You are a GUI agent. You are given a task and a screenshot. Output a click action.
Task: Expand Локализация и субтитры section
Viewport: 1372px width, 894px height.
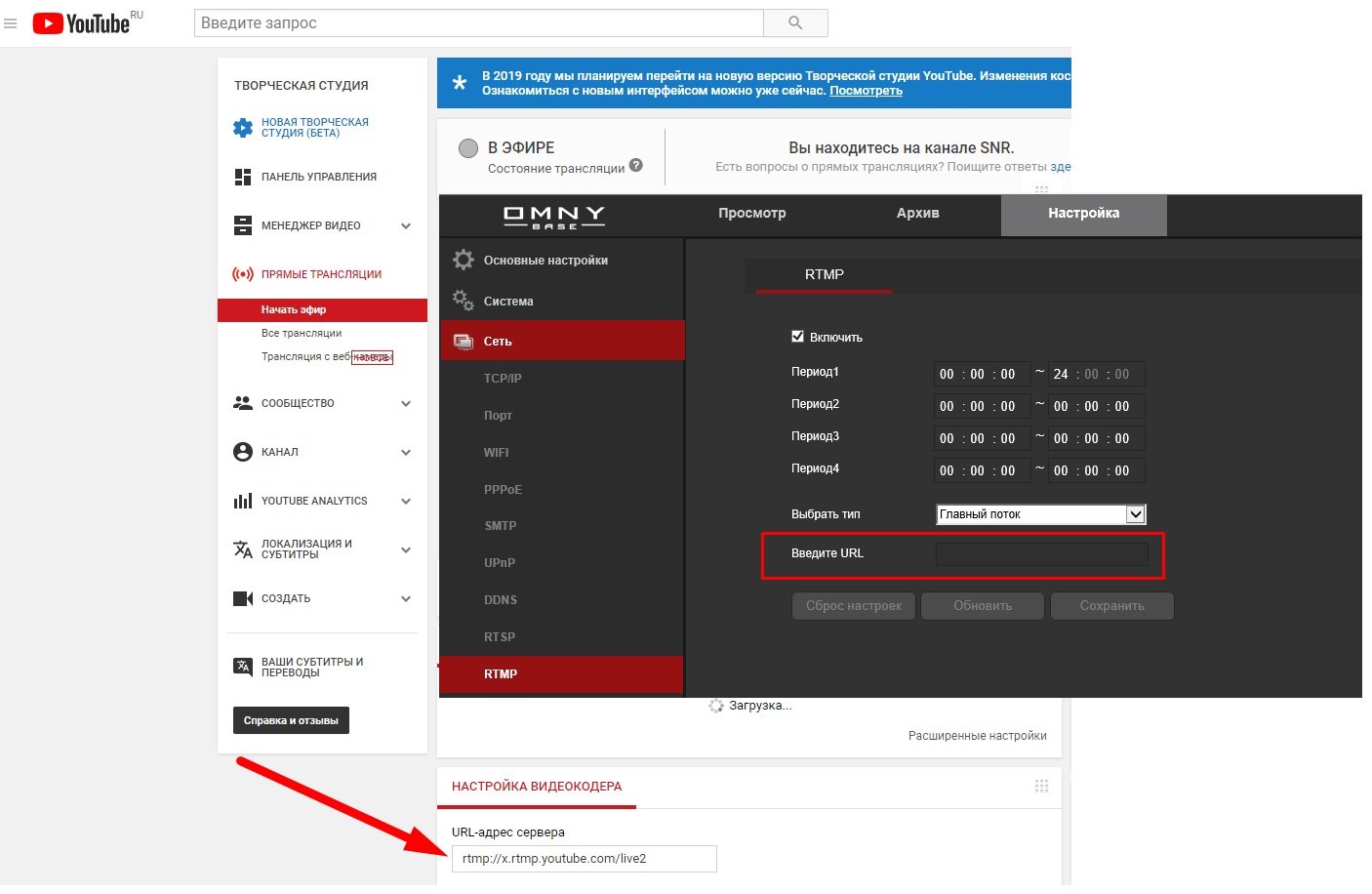pos(406,549)
